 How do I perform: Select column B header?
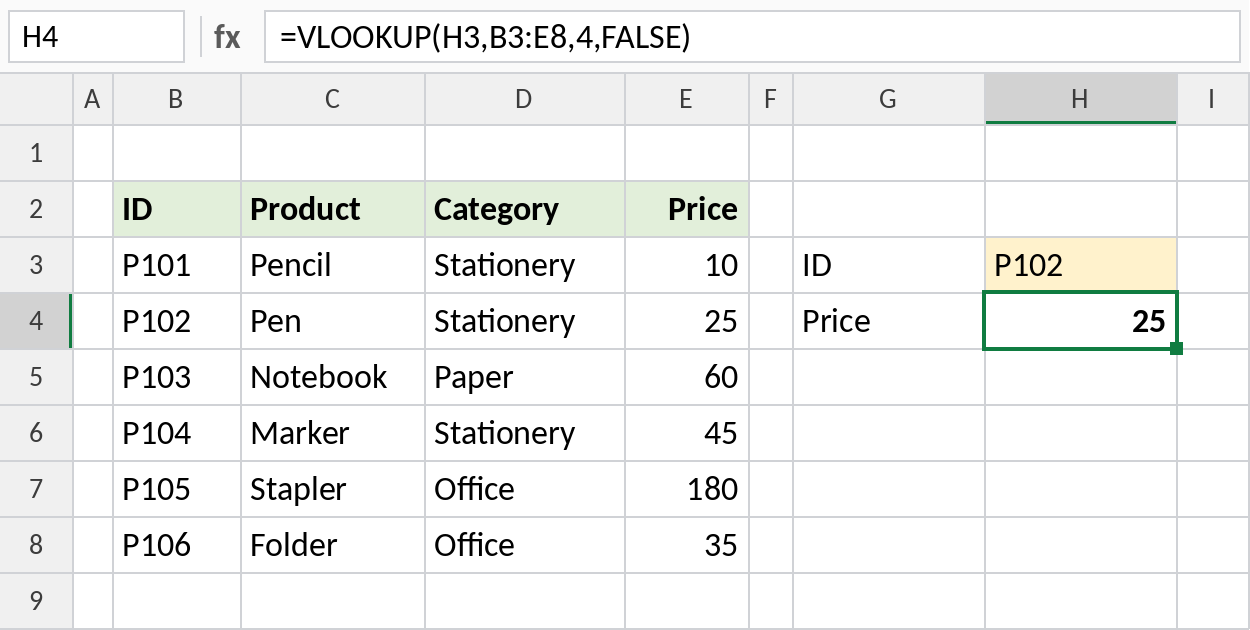177,99
